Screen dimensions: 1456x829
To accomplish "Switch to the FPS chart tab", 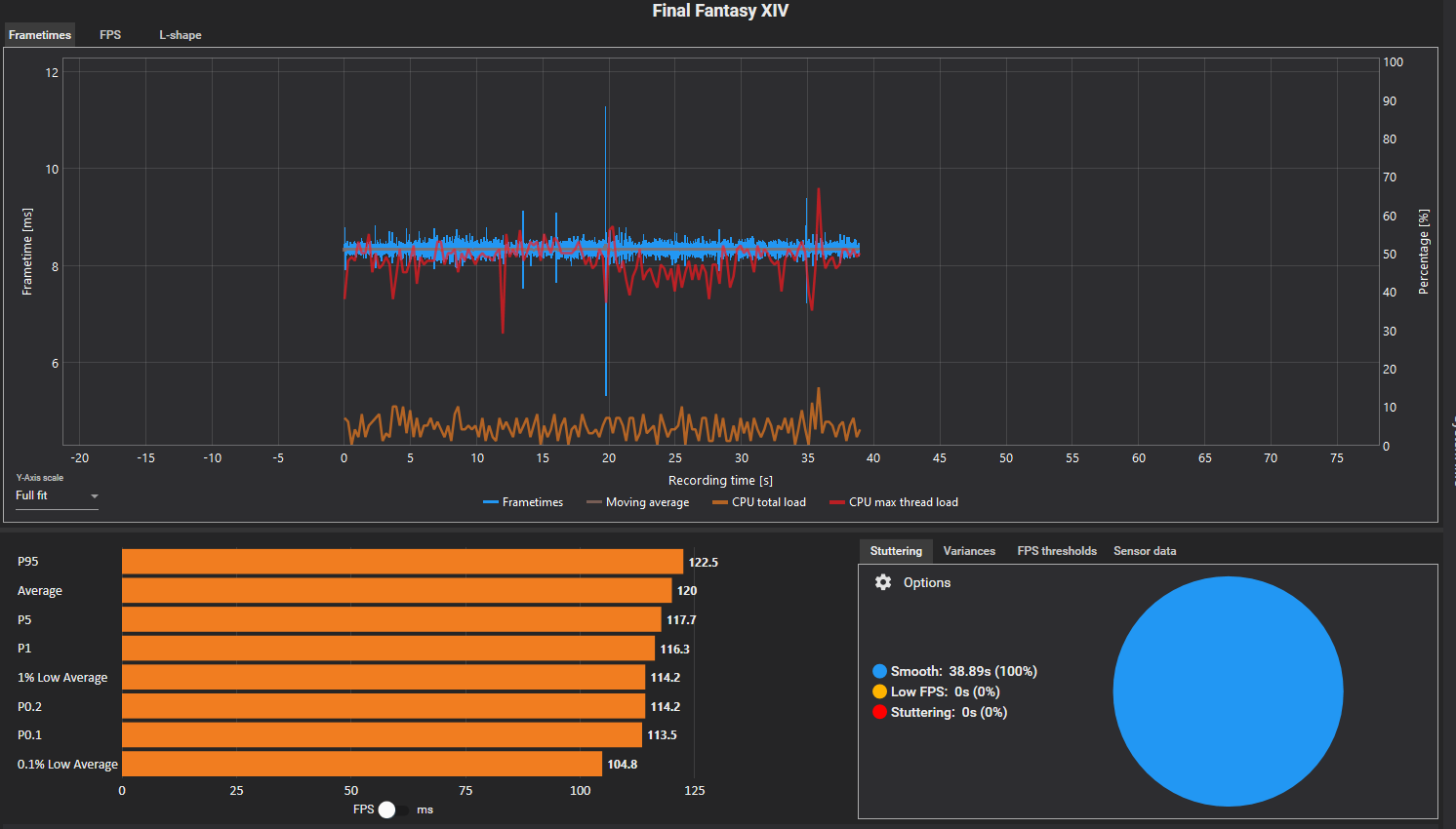I will pyautogui.click(x=110, y=34).
